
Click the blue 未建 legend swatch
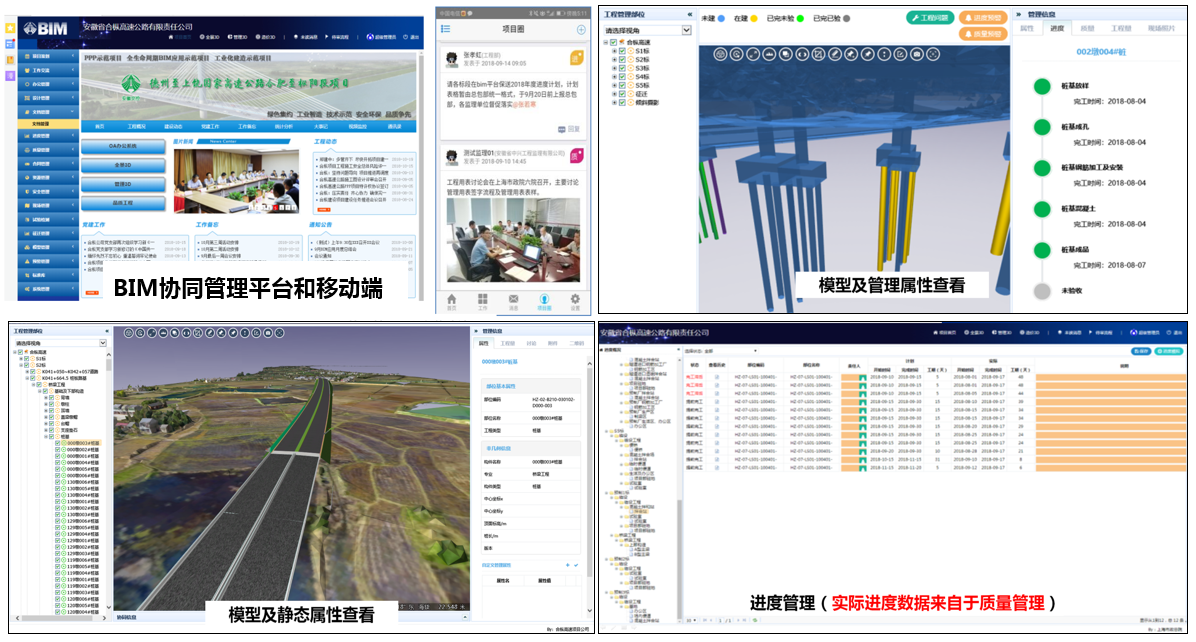click(x=722, y=18)
